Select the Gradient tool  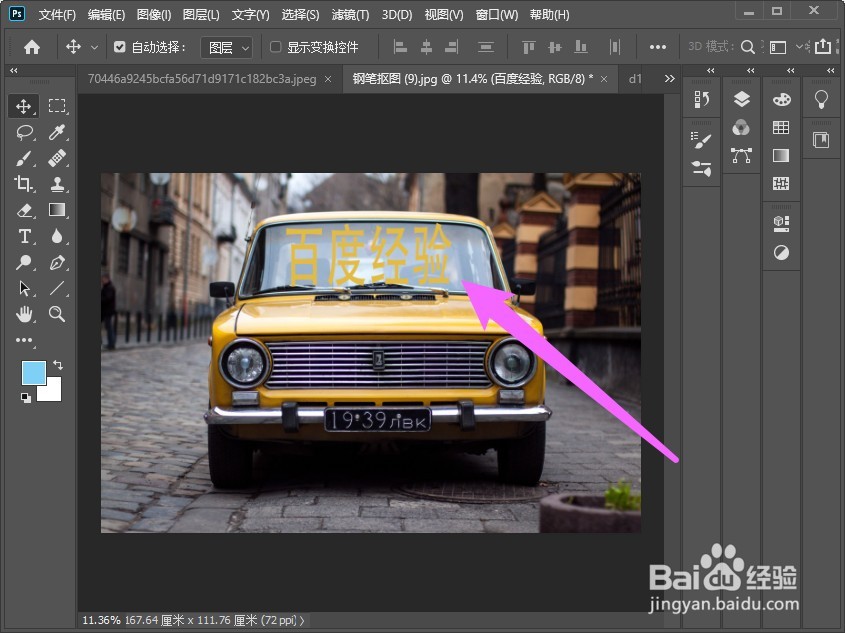57,210
